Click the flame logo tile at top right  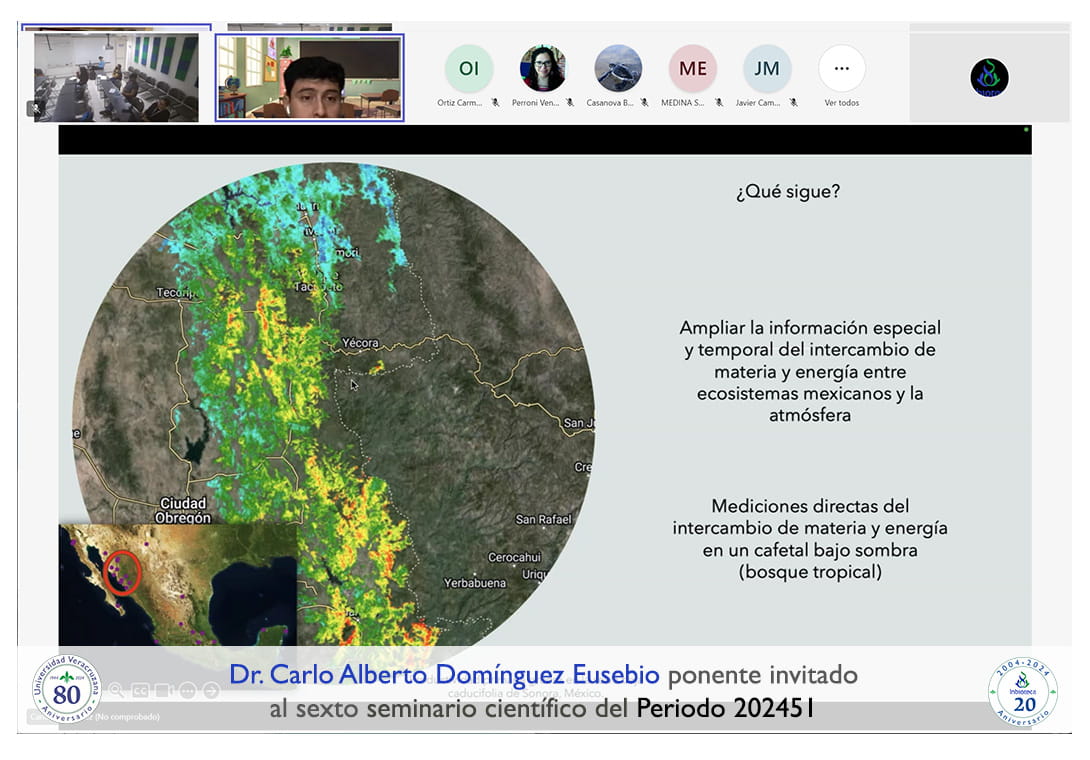pyautogui.click(x=989, y=77)
